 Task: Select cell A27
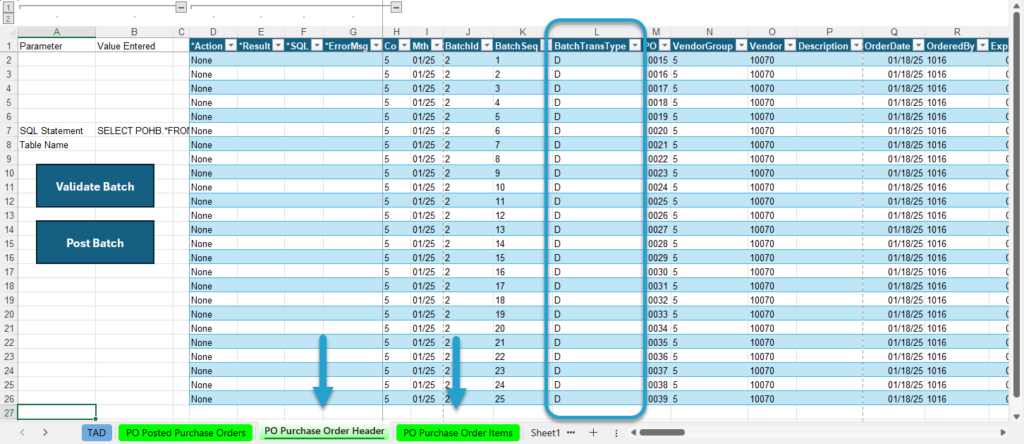pos(57,412)
